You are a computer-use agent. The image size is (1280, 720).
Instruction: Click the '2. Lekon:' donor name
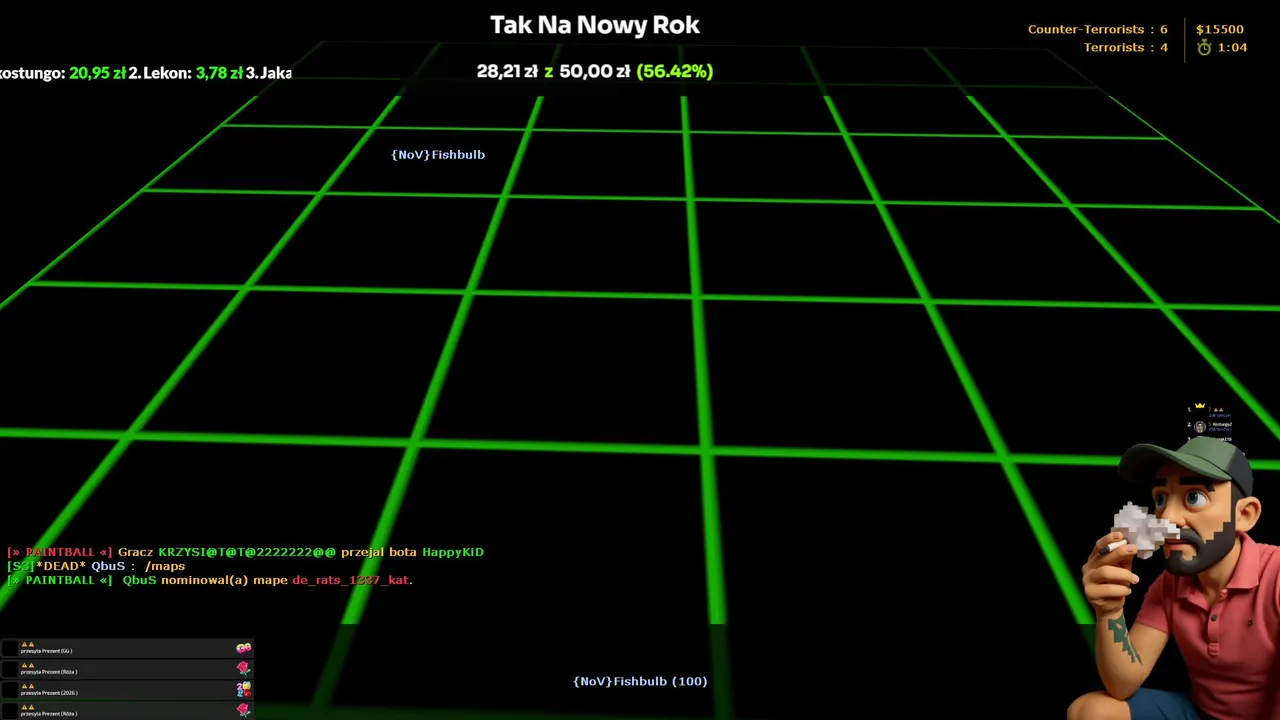(x=160, y=73)
